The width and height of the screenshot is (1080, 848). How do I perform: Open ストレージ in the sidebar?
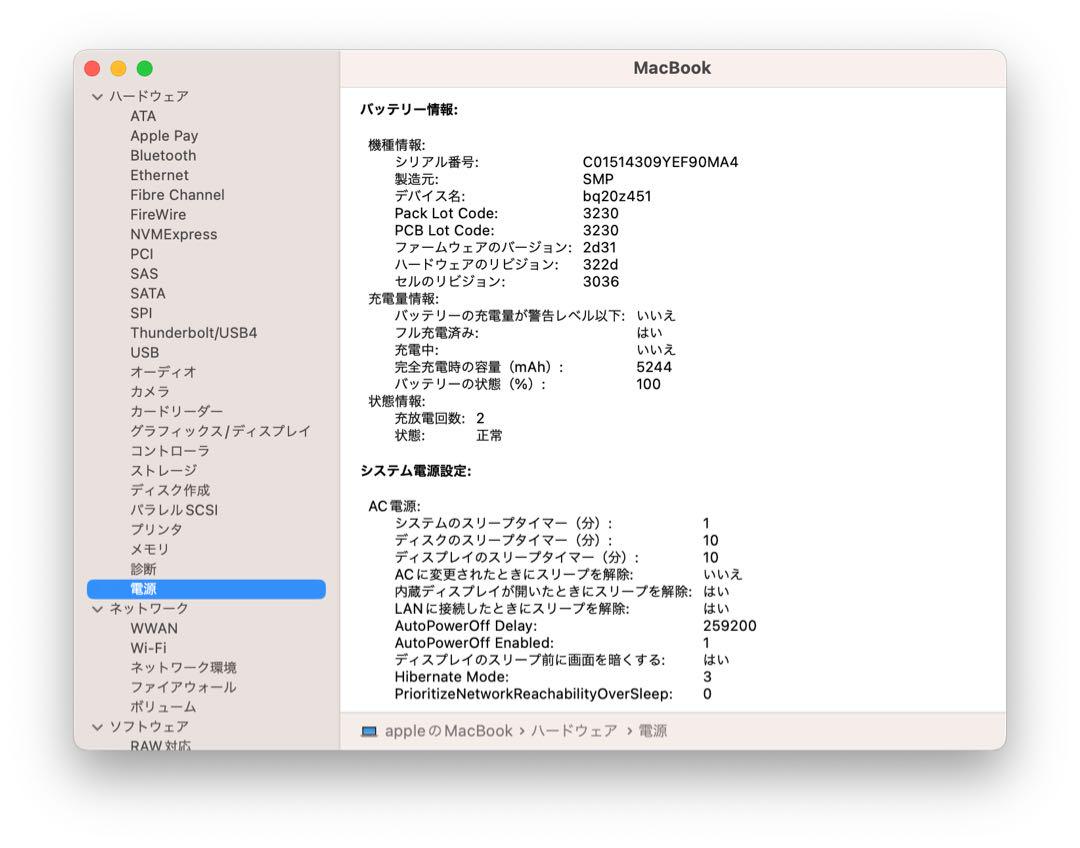(163, 470)
